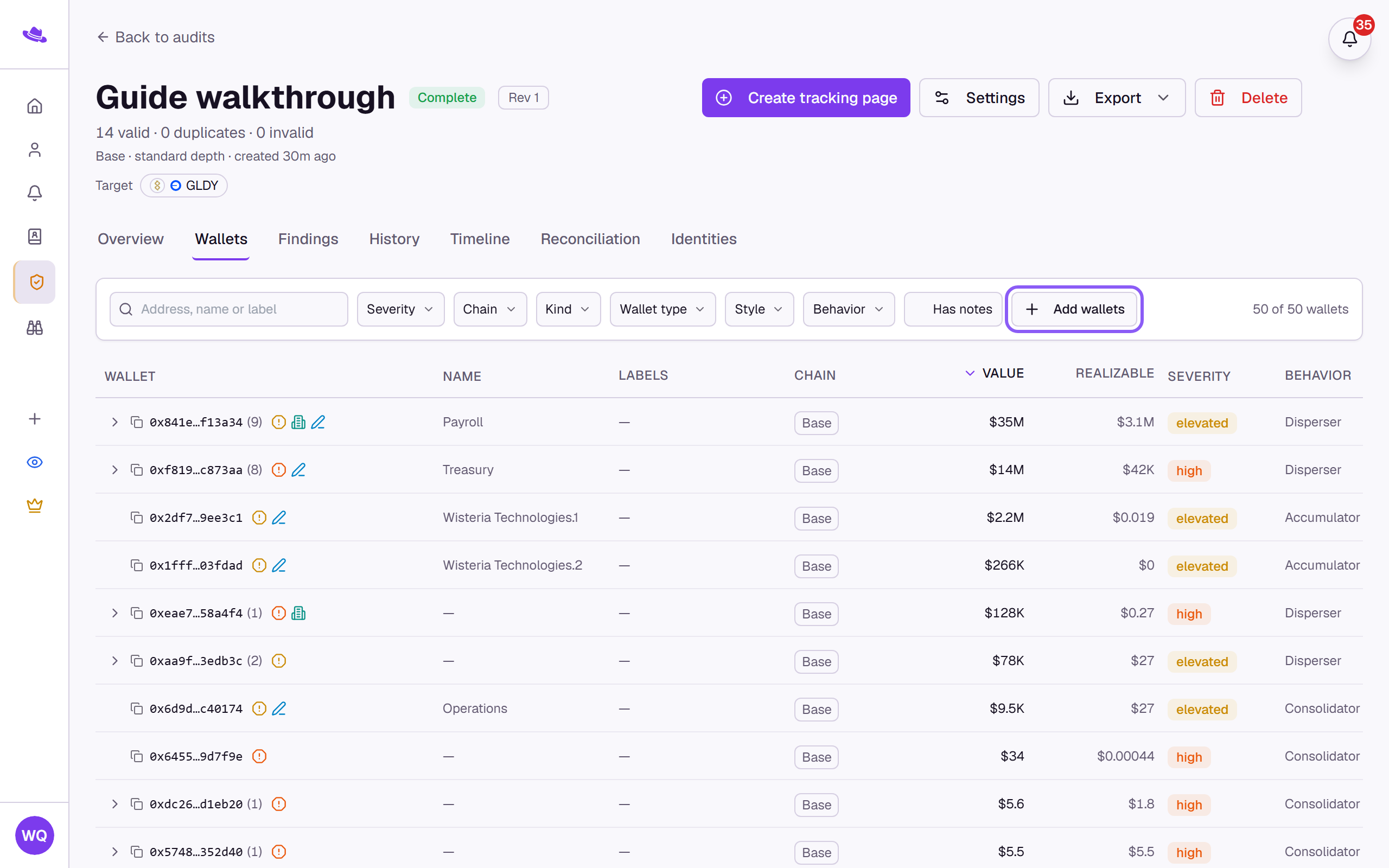The image size is (1389, 868).
Task: Expand the 0xf819…c873aa Treasury row
Action: click(x=115, y=470)
